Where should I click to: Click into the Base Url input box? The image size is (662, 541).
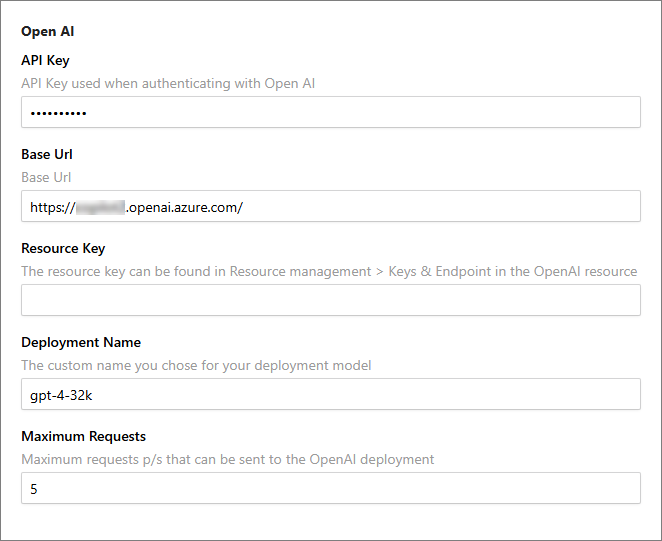tap(331, 206)
